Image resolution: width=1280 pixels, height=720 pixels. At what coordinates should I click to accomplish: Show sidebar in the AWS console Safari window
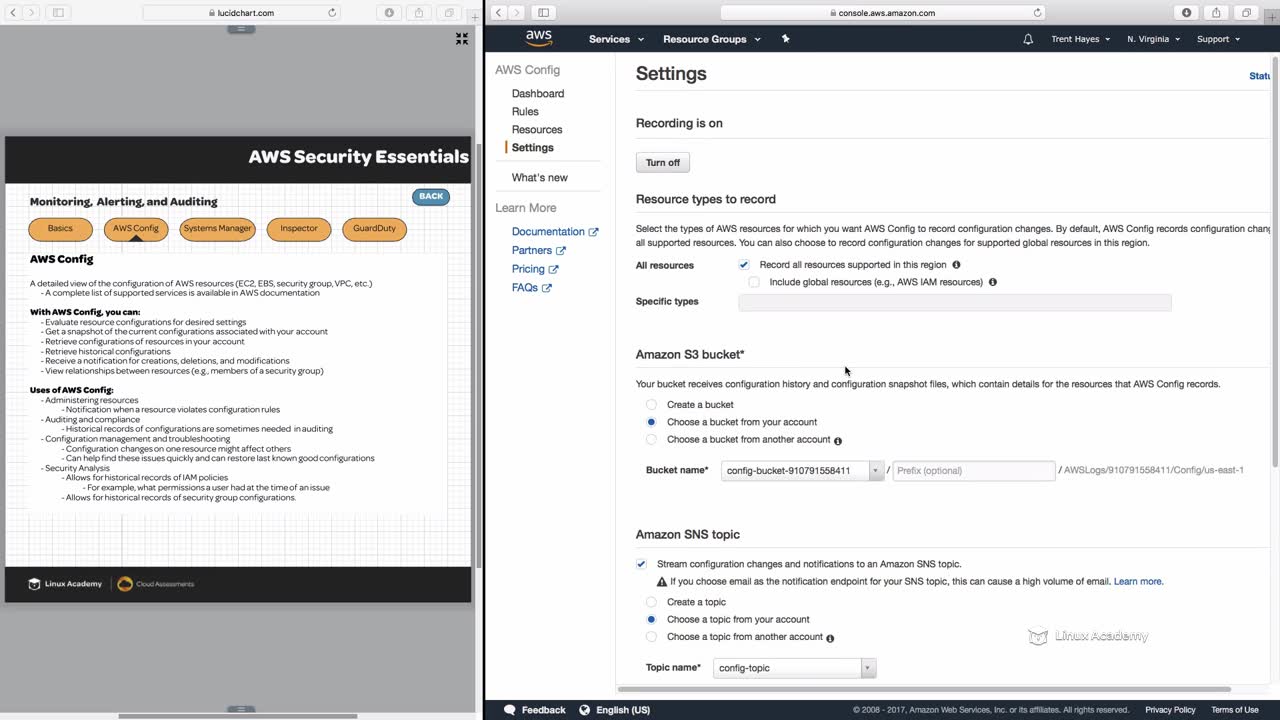(543, 13)
